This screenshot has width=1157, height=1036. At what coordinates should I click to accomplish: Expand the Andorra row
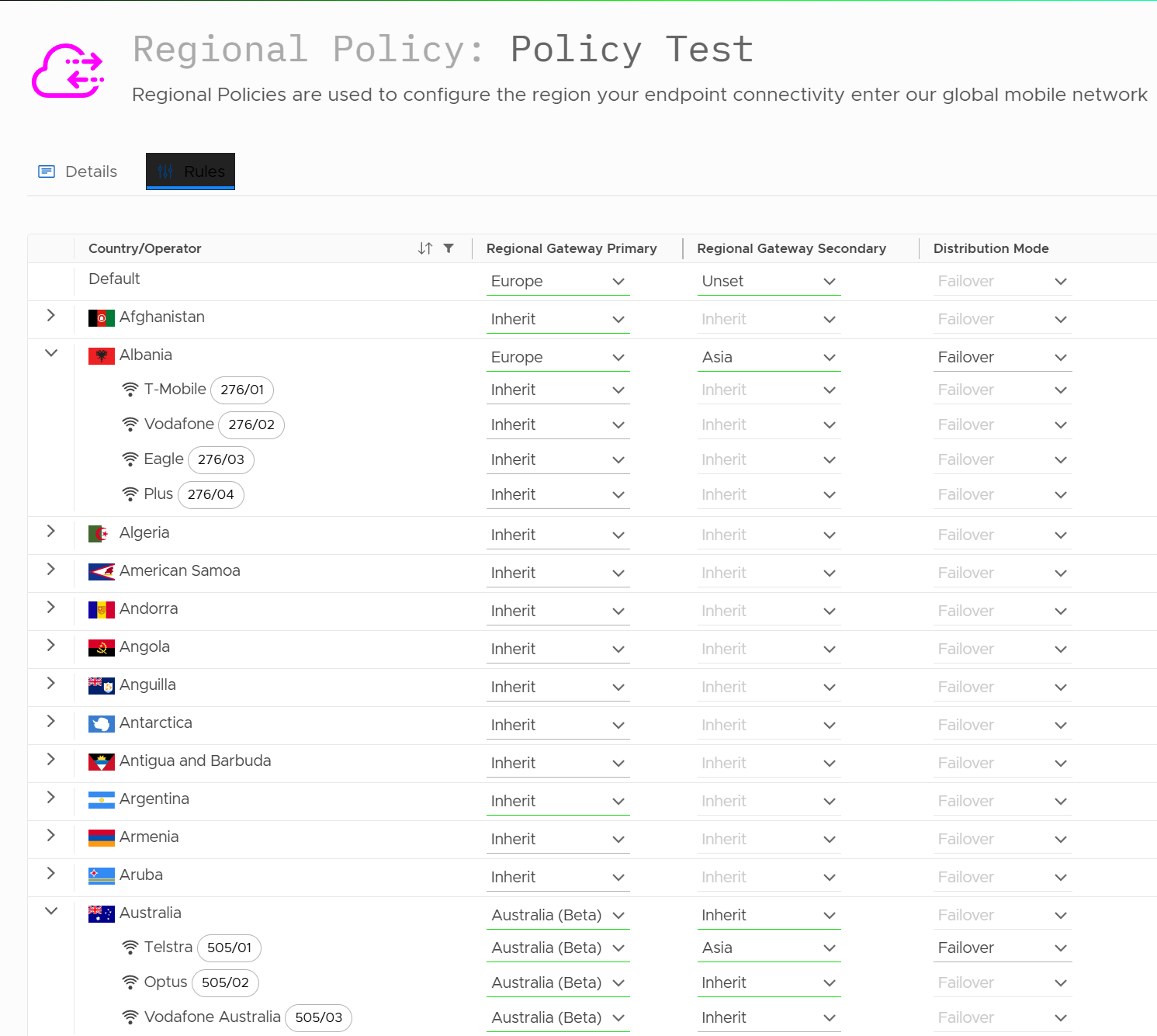pyautogui.click(x=51, y=607)
